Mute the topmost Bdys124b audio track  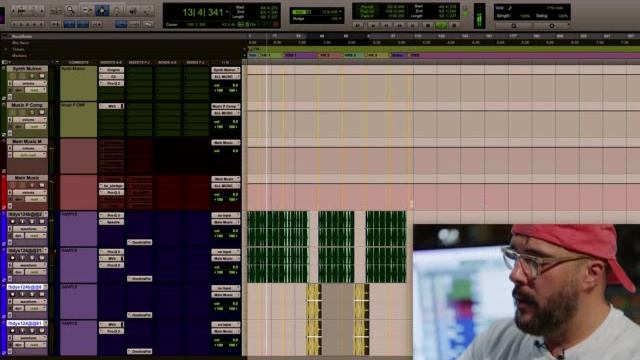(42, 221)
